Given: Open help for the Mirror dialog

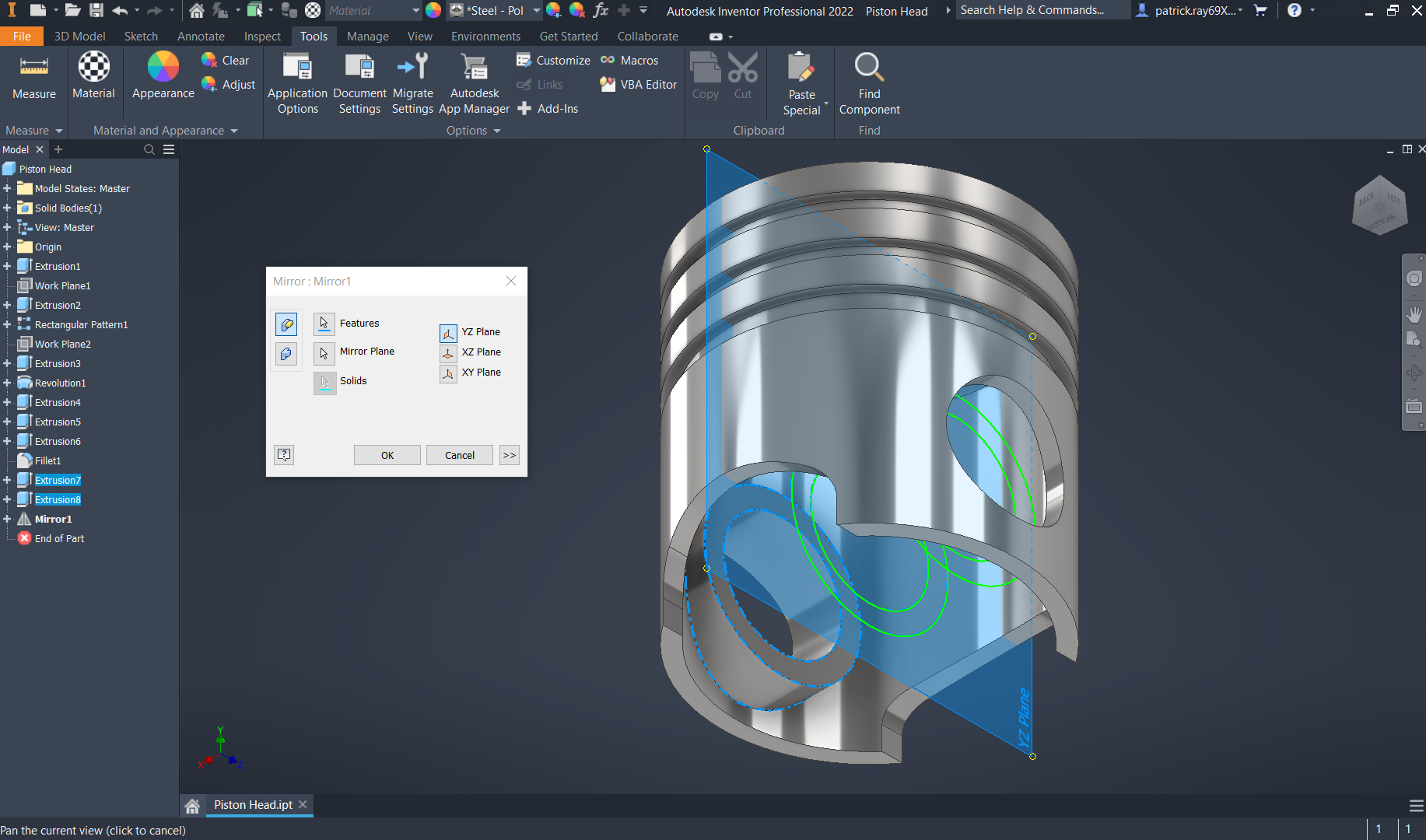Looking at the screenshot, I should click(x=284, y=455).
